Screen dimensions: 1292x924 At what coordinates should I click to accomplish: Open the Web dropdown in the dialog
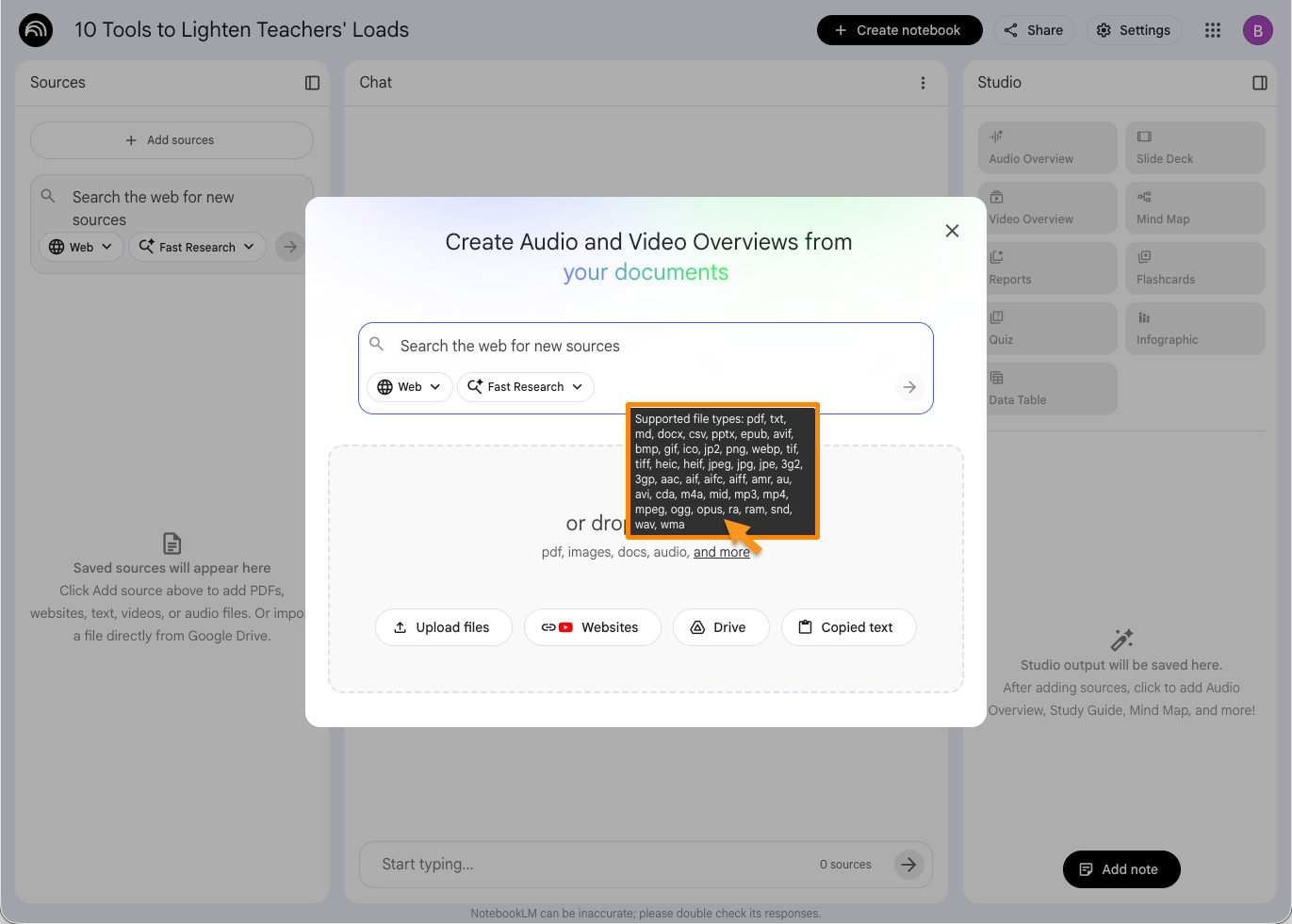tap(409, 387)
